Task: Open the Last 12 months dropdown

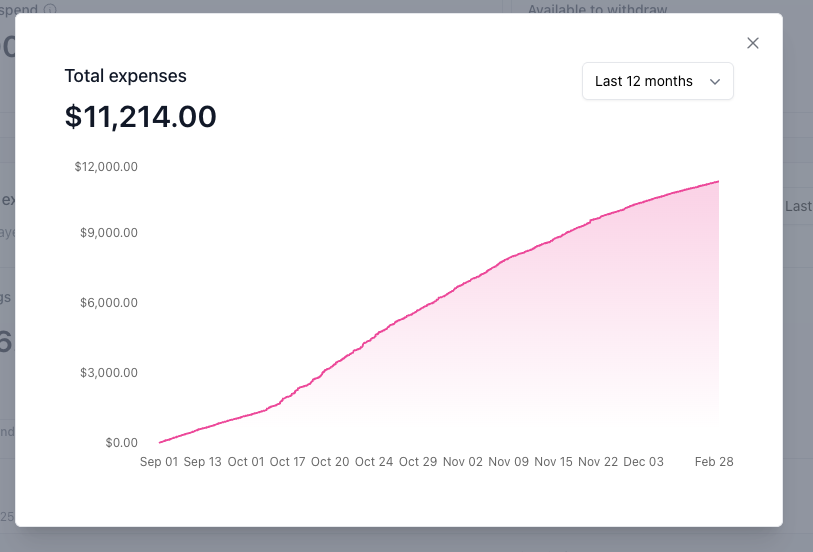Action: point(657,81)
